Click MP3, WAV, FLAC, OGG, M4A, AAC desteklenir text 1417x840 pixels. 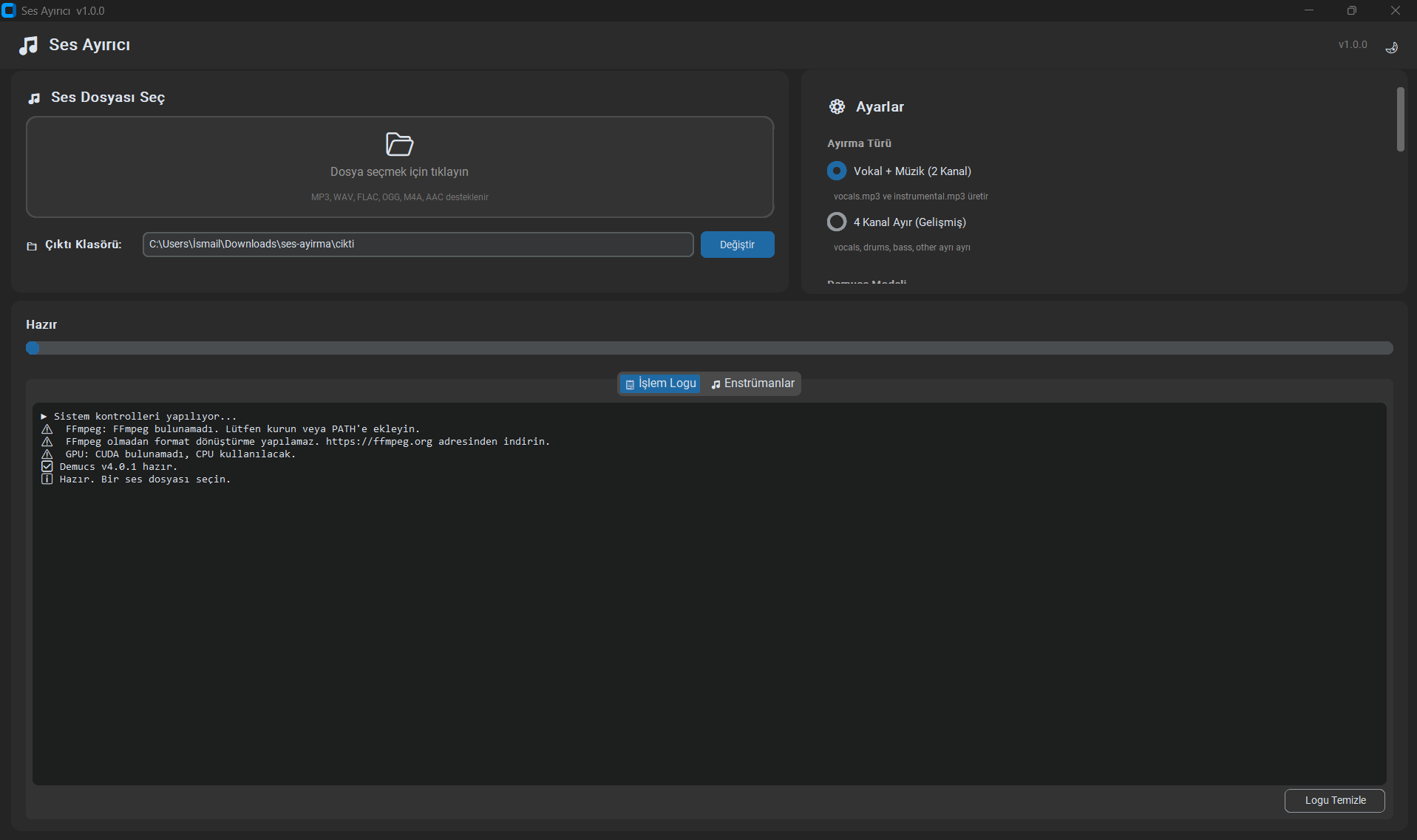(399, 197)
